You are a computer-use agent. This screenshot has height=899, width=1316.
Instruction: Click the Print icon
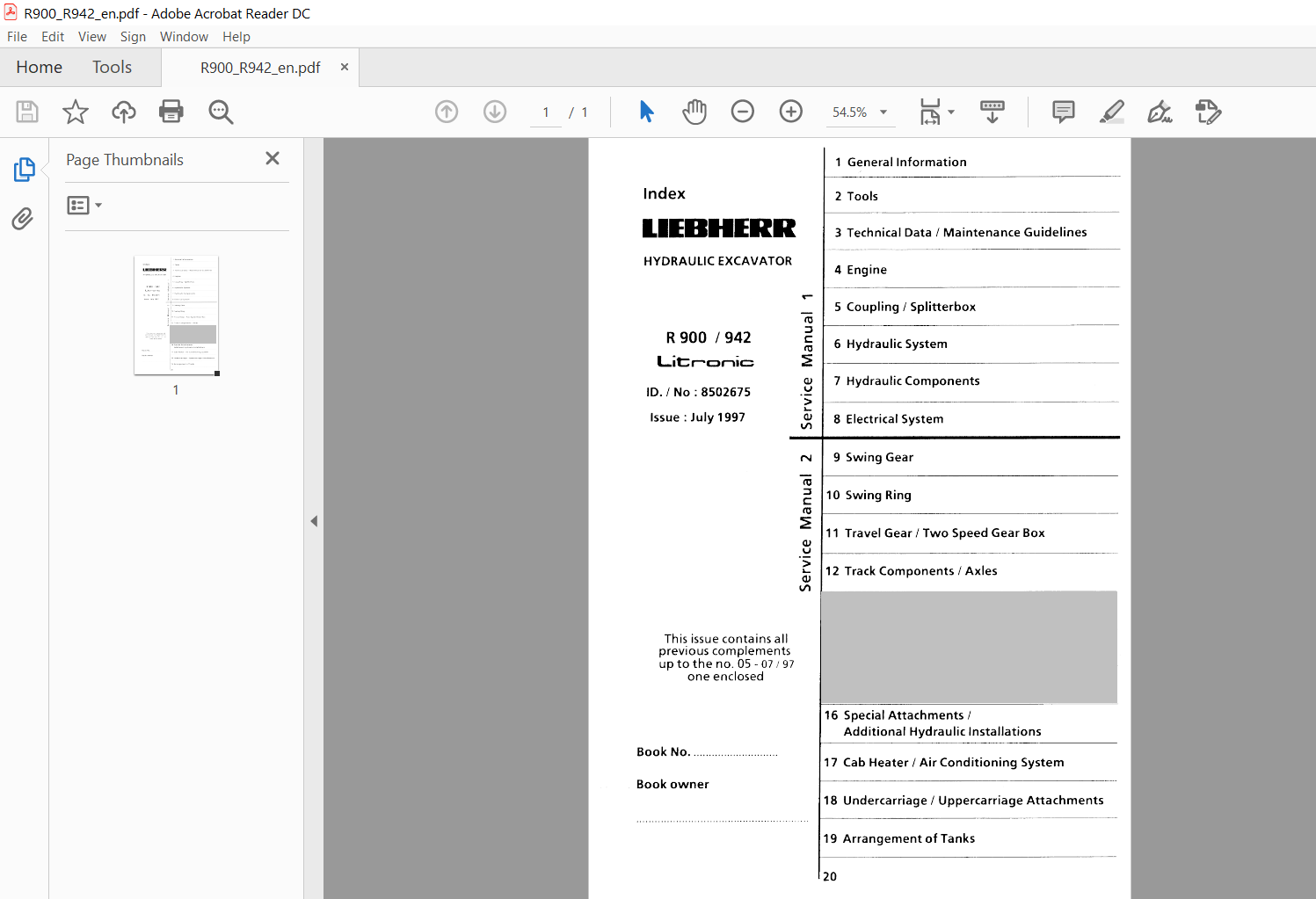tap(171, 112)
